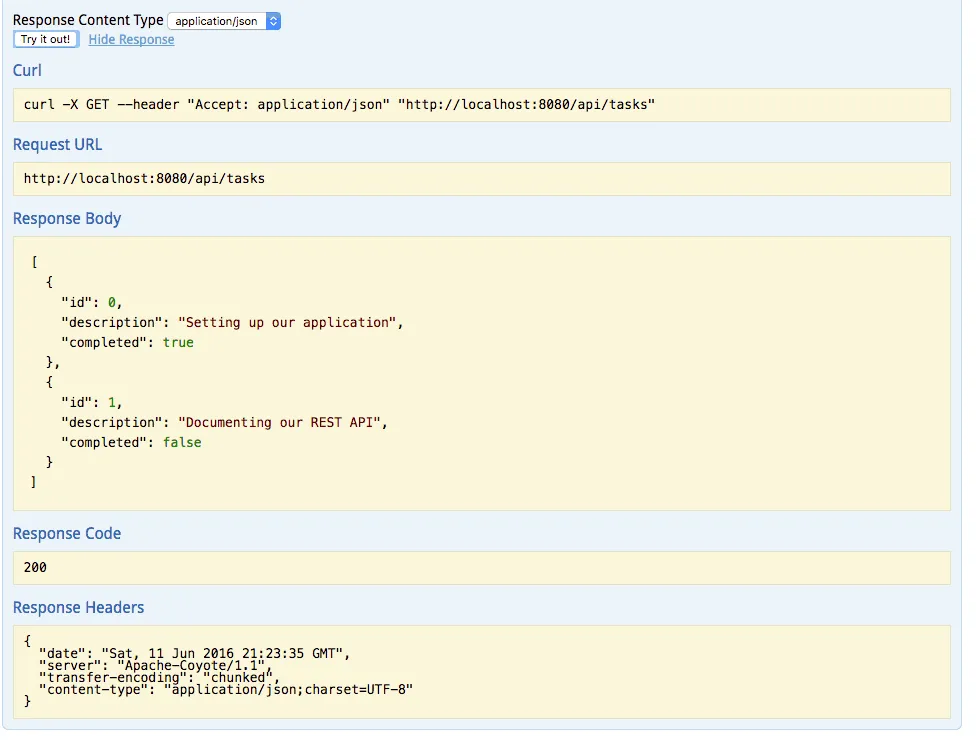The image size is (979, 740).
Task: Click the 'Apache-Coyote/1.1' server header value
Action: (192, 665)
